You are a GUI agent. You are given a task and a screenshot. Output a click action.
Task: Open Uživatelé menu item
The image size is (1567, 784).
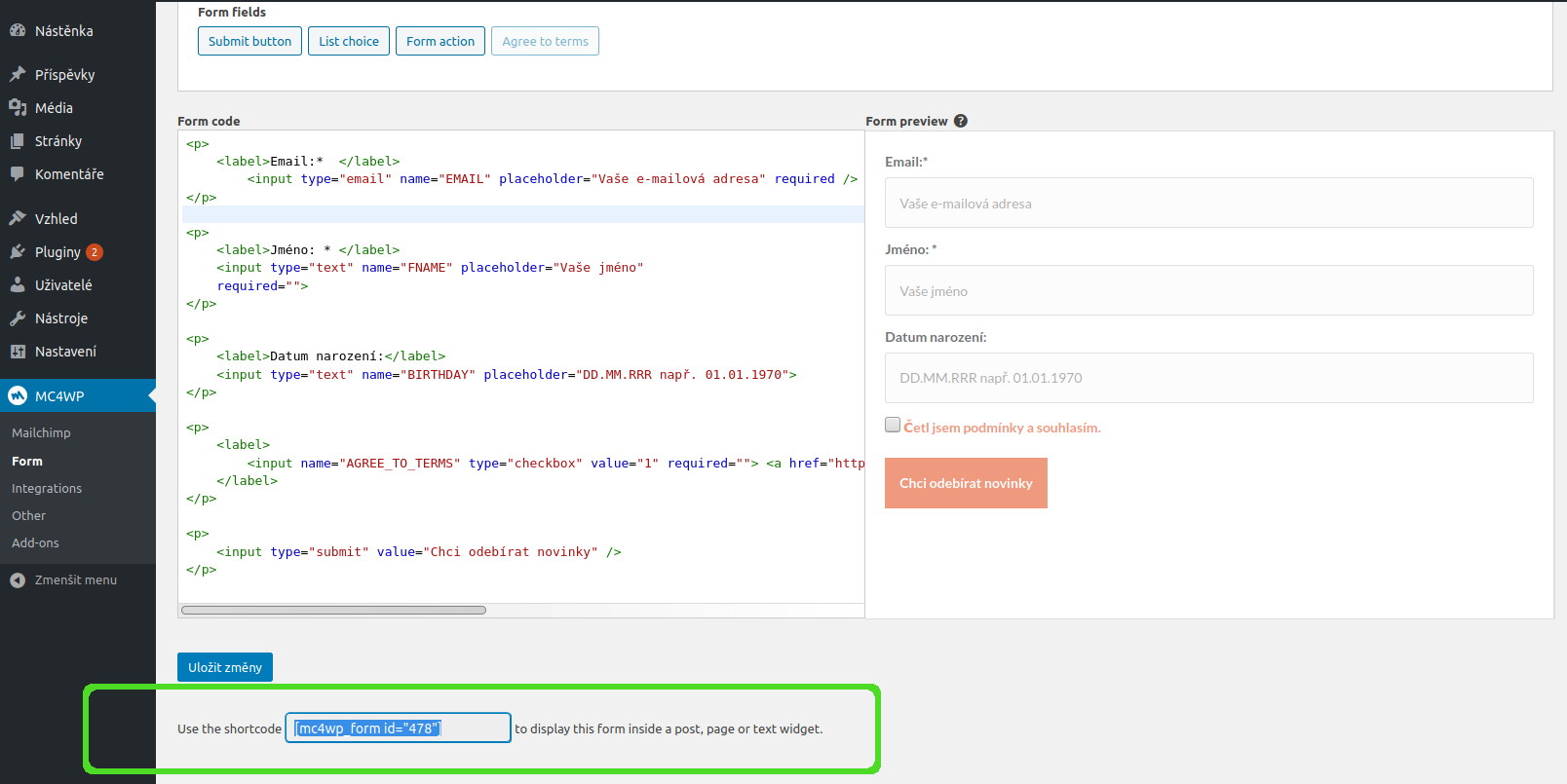(78, 284)
